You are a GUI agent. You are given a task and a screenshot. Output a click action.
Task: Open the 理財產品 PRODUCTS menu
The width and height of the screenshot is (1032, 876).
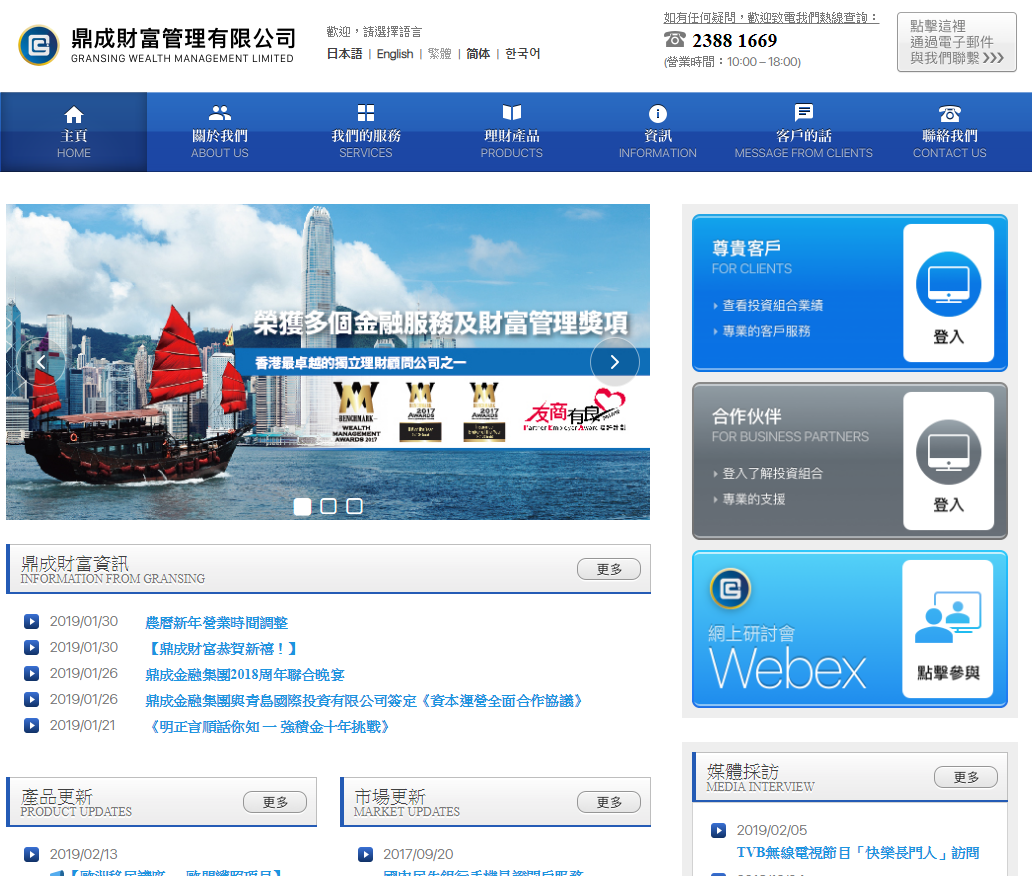[512, 132]
